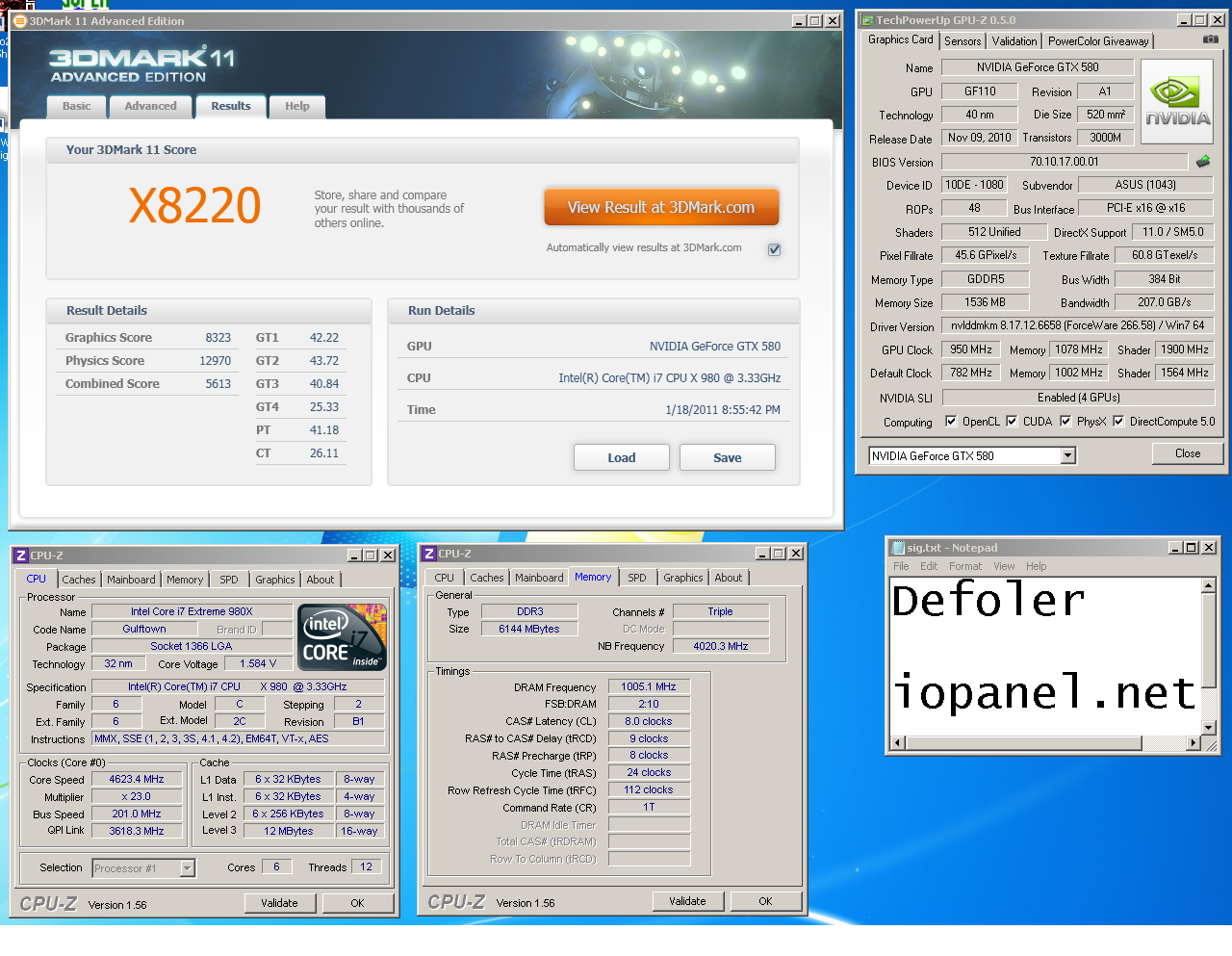Open Graphics tab in right CPU-Z window

pos(683,578)
